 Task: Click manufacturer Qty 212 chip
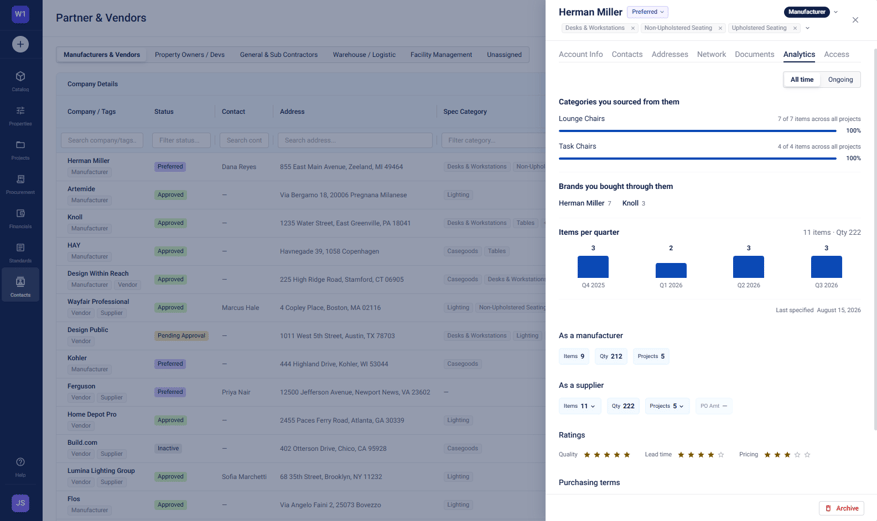(611, 356)
